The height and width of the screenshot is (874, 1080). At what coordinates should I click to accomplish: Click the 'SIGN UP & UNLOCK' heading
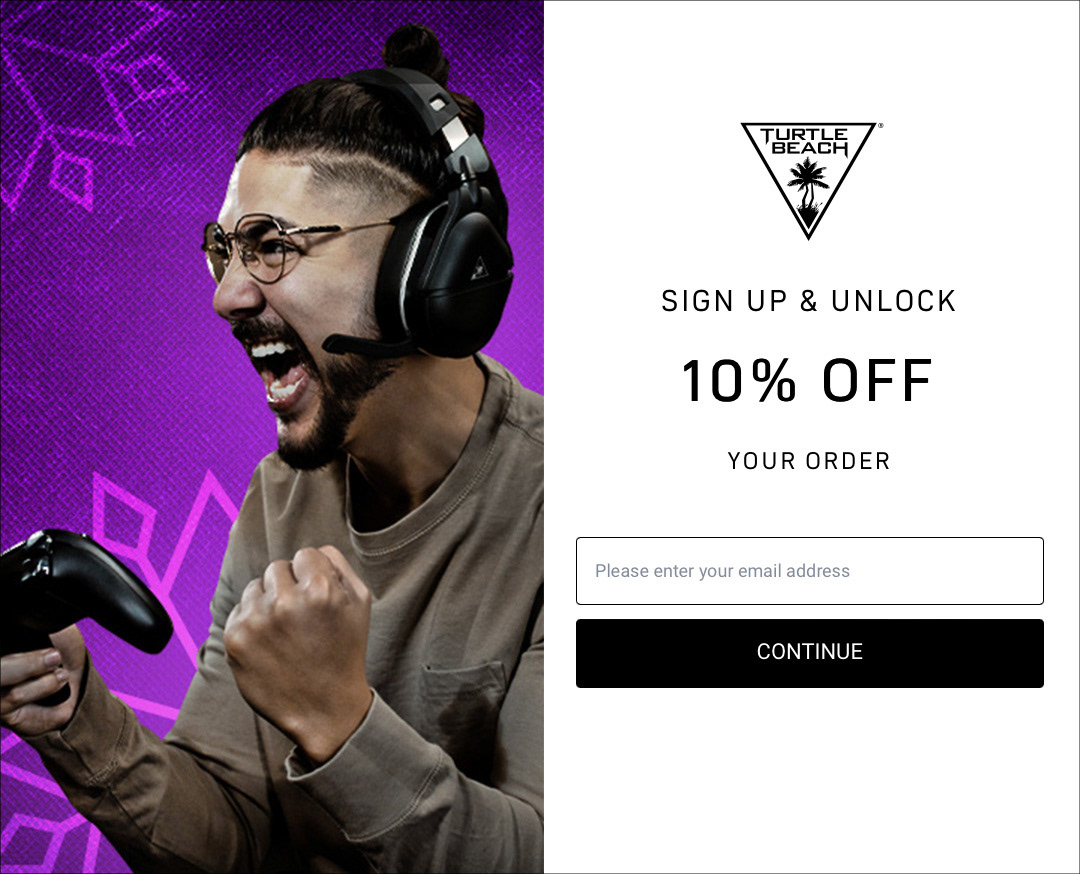pos(809,302)
